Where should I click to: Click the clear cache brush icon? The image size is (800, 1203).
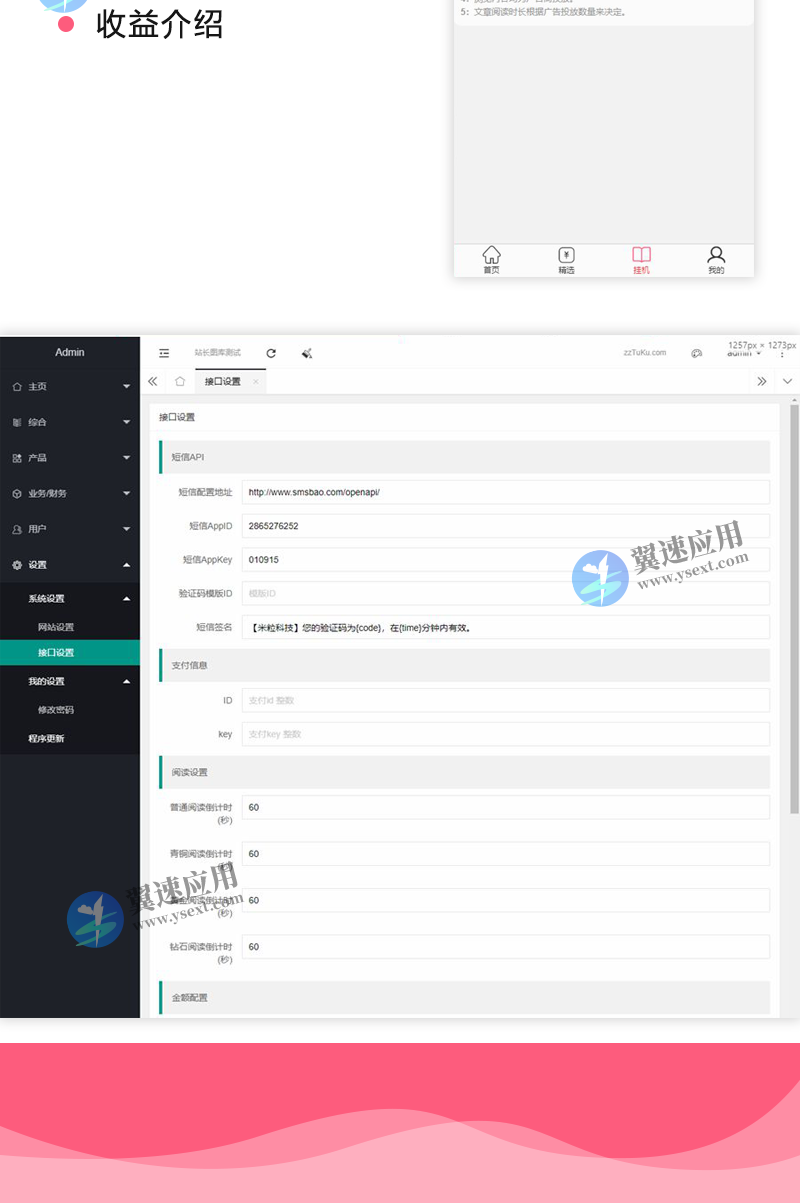[307, 353]
